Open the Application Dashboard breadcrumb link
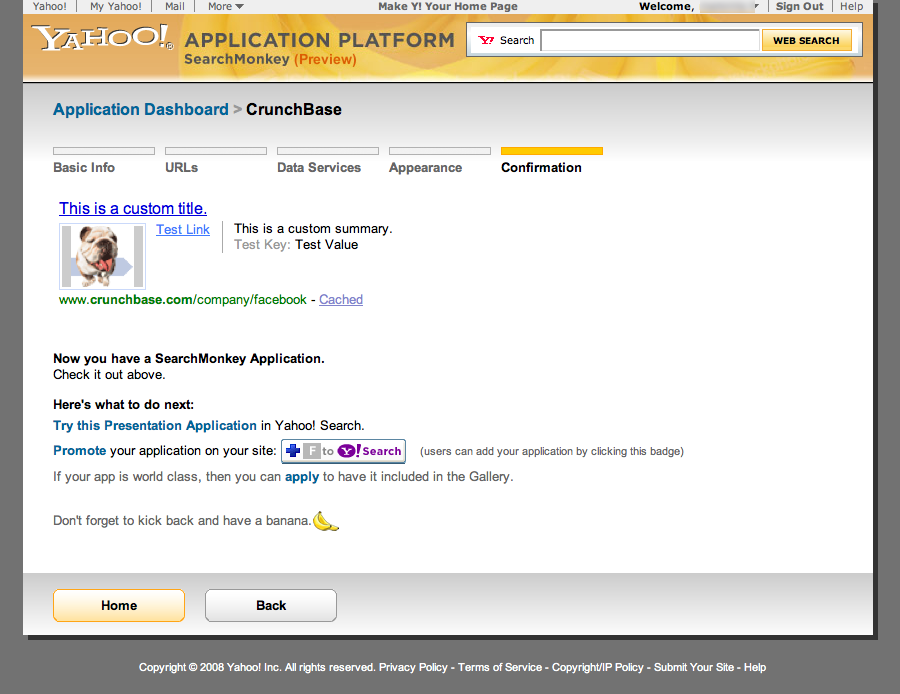The height and width of the screenshot is (694, 900). pyautogui.click(x=141, y=110)
